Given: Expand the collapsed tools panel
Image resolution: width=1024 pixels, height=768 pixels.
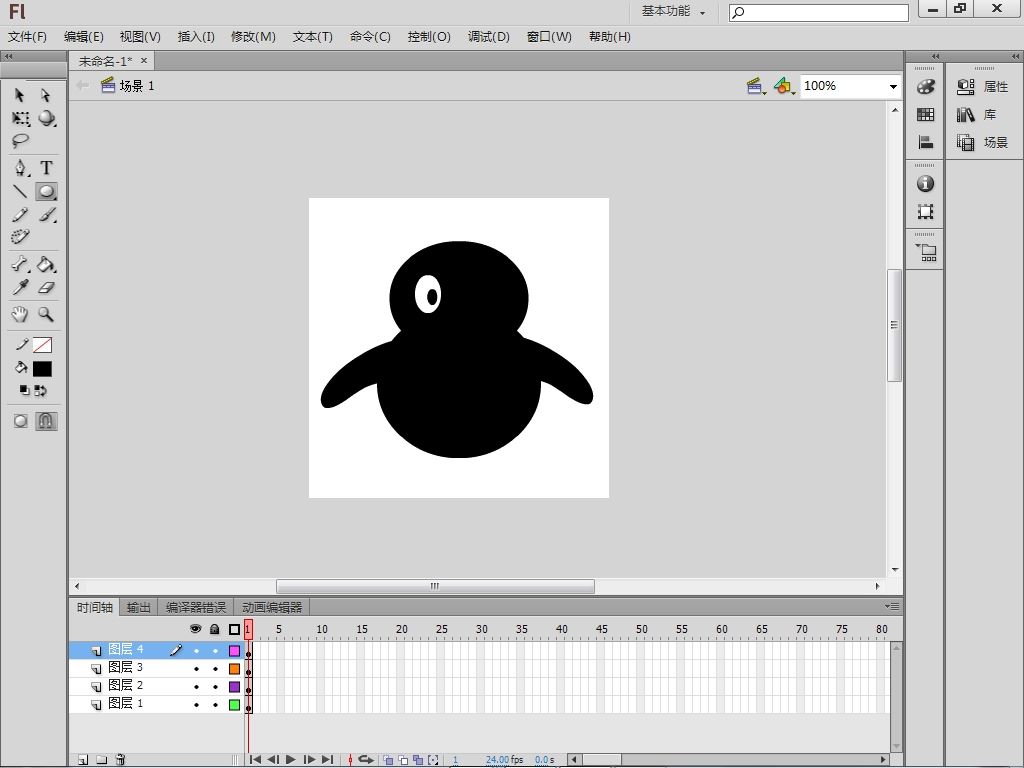Looking at the screenshot, I should pos(8,56).
